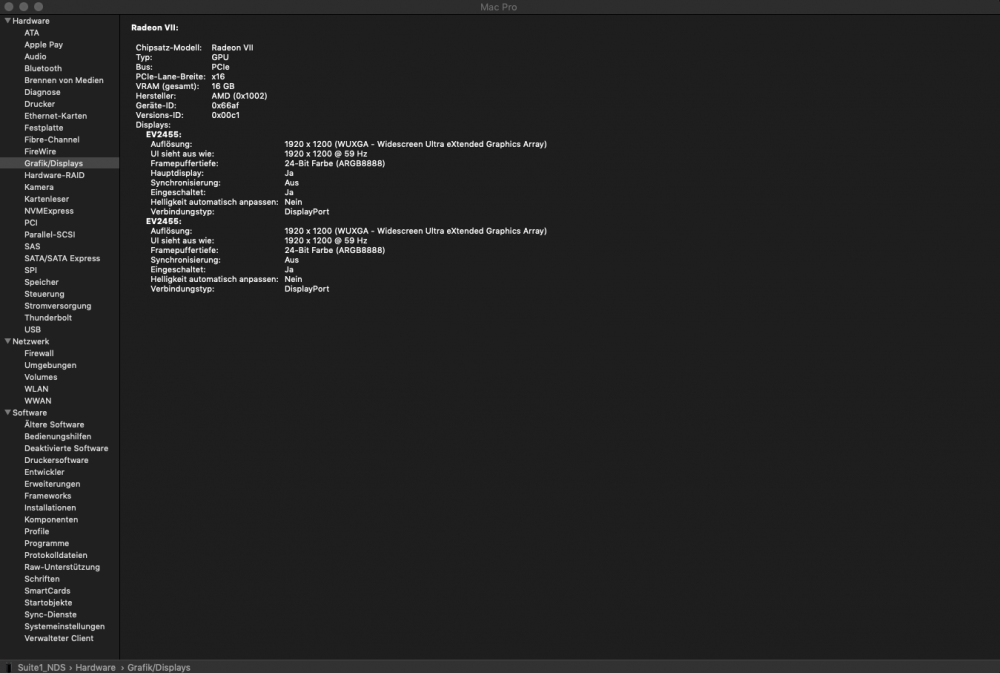Open Ethernet-Karten entry

[x=55, y=116]
